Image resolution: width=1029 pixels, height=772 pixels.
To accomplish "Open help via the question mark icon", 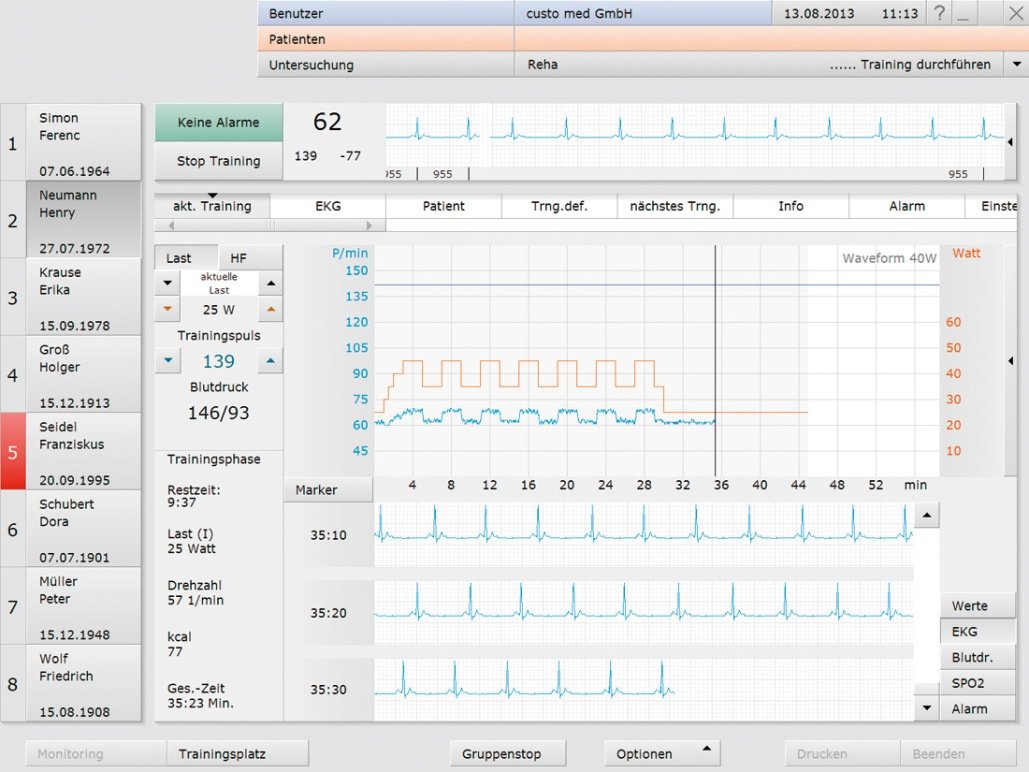I will click(x=939, y=13).
